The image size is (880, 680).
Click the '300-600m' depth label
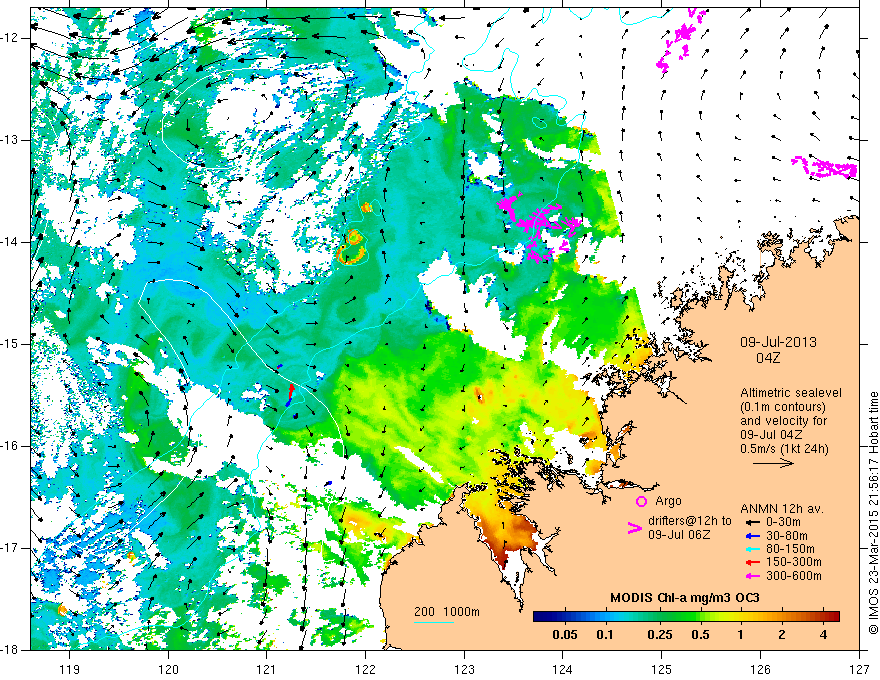click(x=794, y=576)
